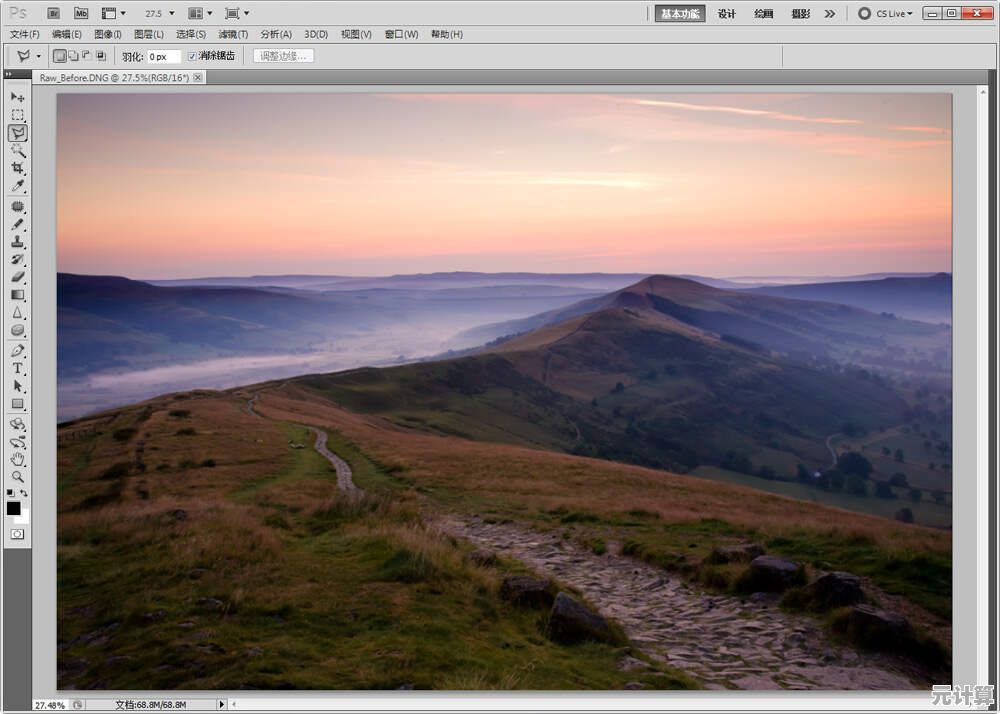Click the black foreground color swatch
This screenshot has height=714, width=1000.
point(14,508)
